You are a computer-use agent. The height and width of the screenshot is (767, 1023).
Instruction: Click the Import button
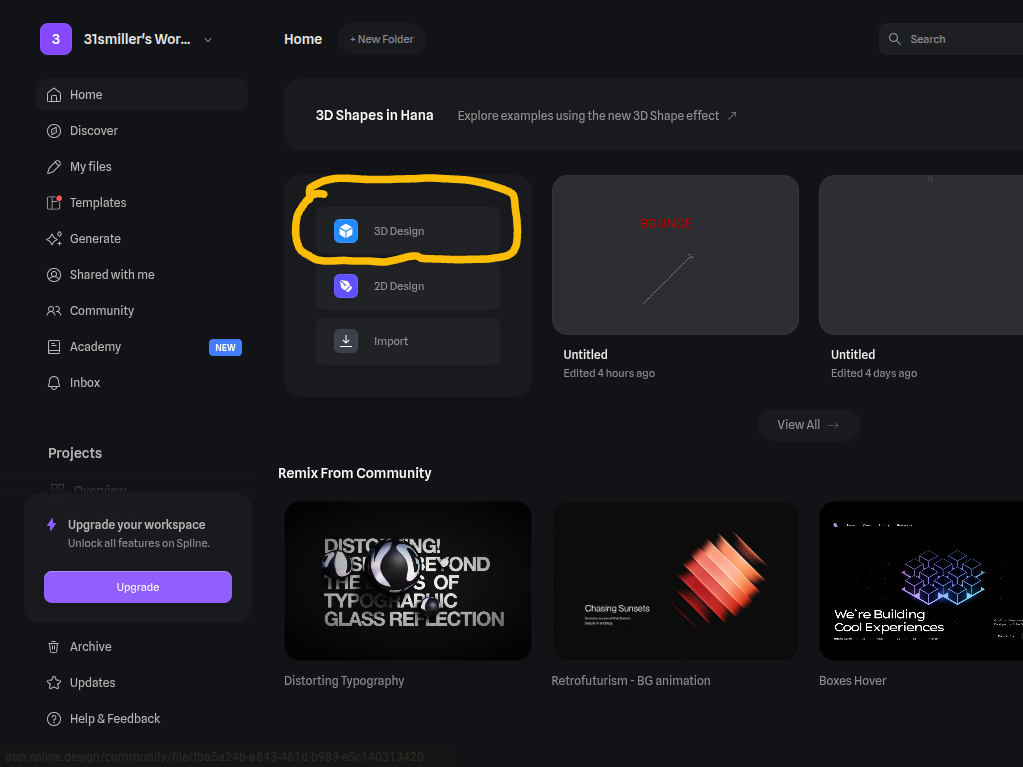(408, 341)
